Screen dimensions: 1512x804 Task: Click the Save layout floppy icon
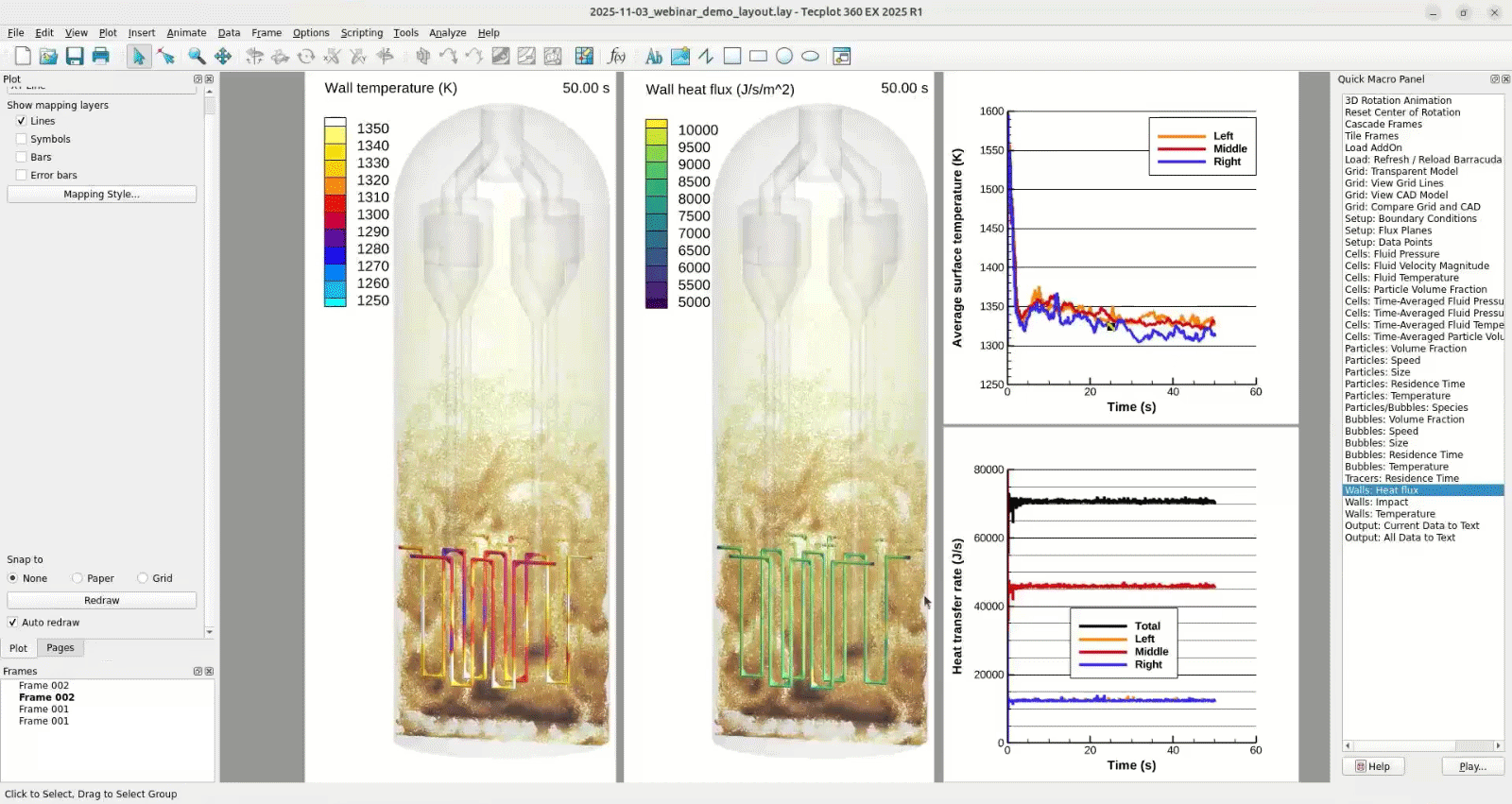point(75,57)
